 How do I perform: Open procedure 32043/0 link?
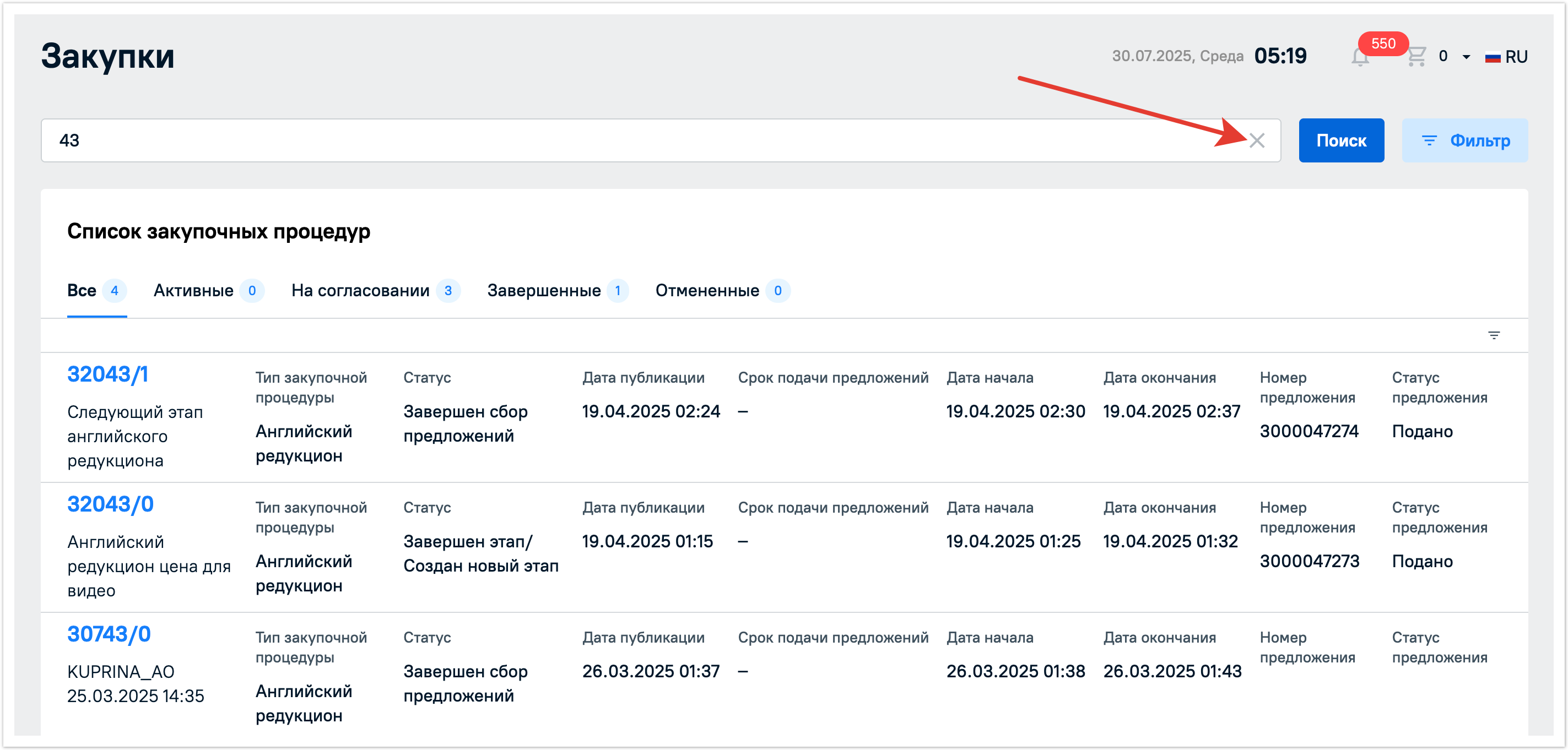110,504
